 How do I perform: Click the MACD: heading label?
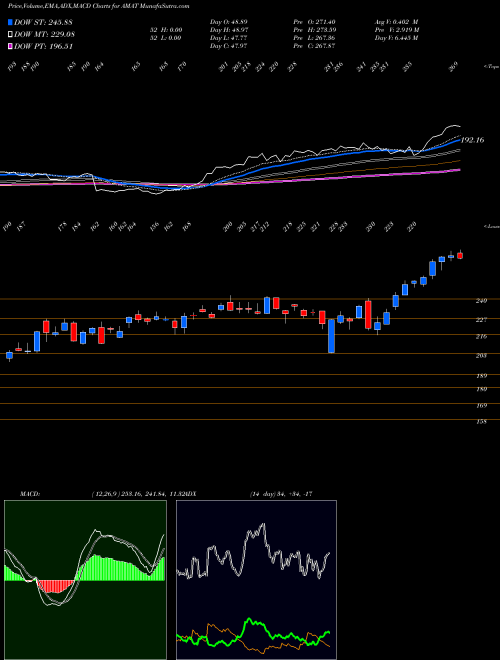[29, 494]
